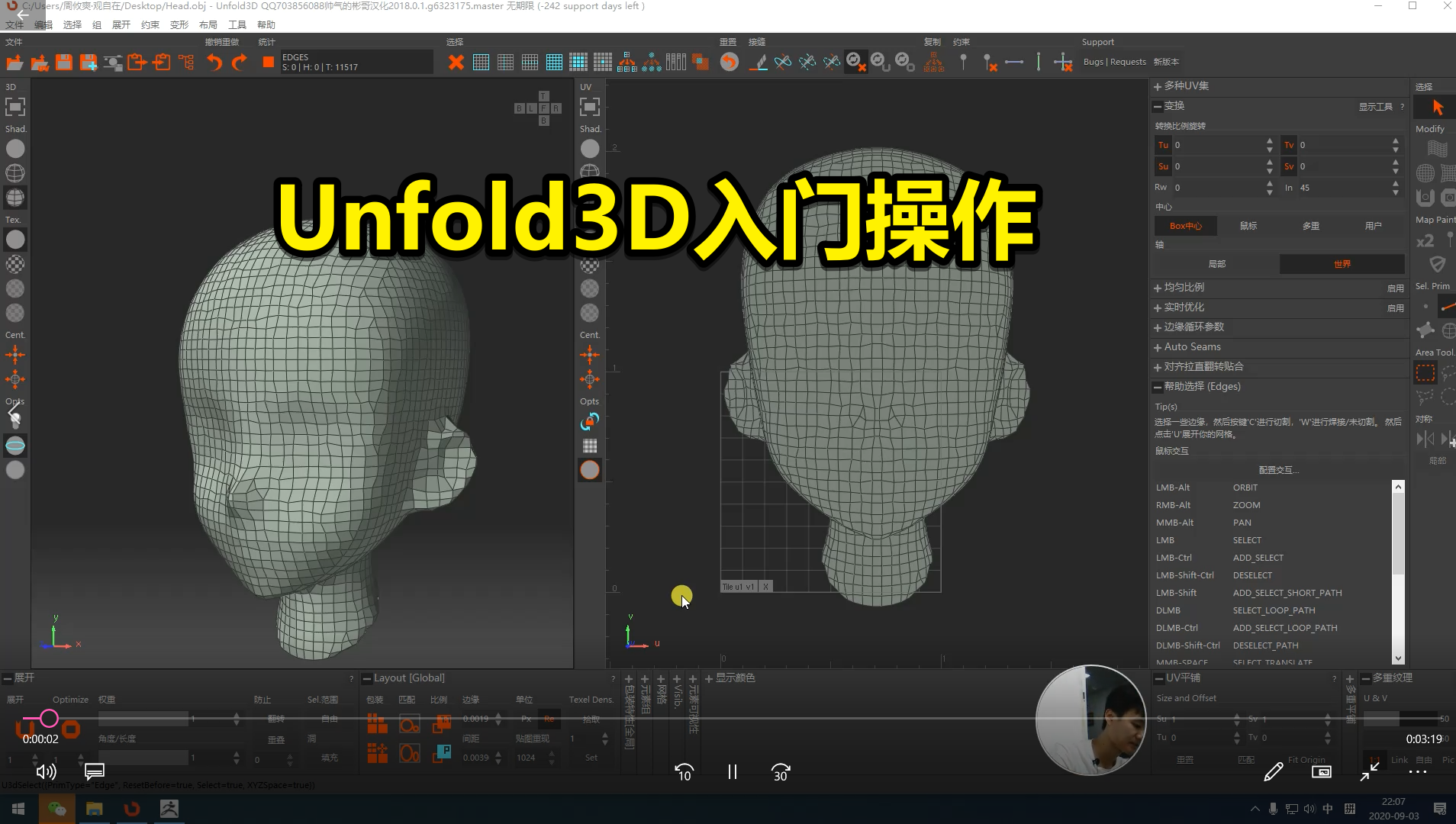Click the 配置交互... button
This screenshot has height=824, width=1456.
coord(1278,470)
